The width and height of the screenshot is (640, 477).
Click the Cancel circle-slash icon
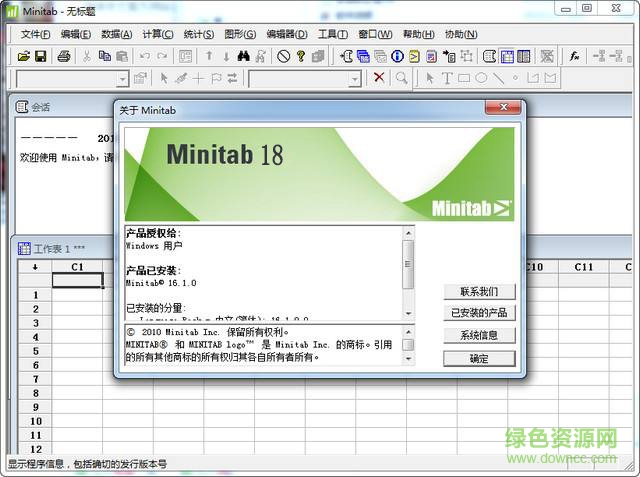click(284, 56)
